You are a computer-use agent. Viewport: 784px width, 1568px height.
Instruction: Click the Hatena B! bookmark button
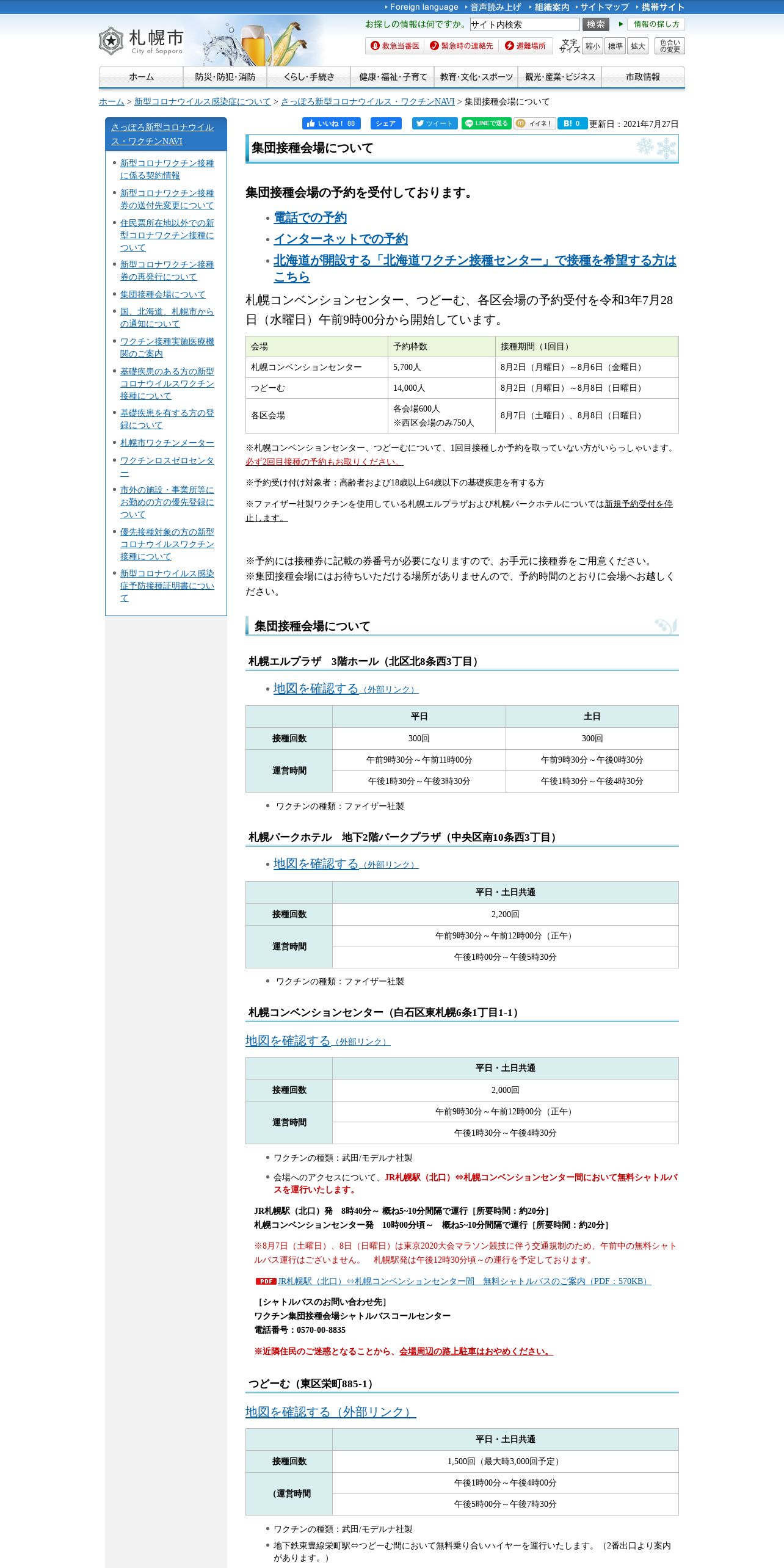click(x=572, y=123)
